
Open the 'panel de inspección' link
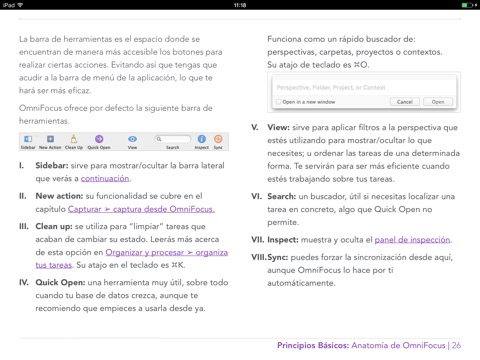click(x=412, y=240)
